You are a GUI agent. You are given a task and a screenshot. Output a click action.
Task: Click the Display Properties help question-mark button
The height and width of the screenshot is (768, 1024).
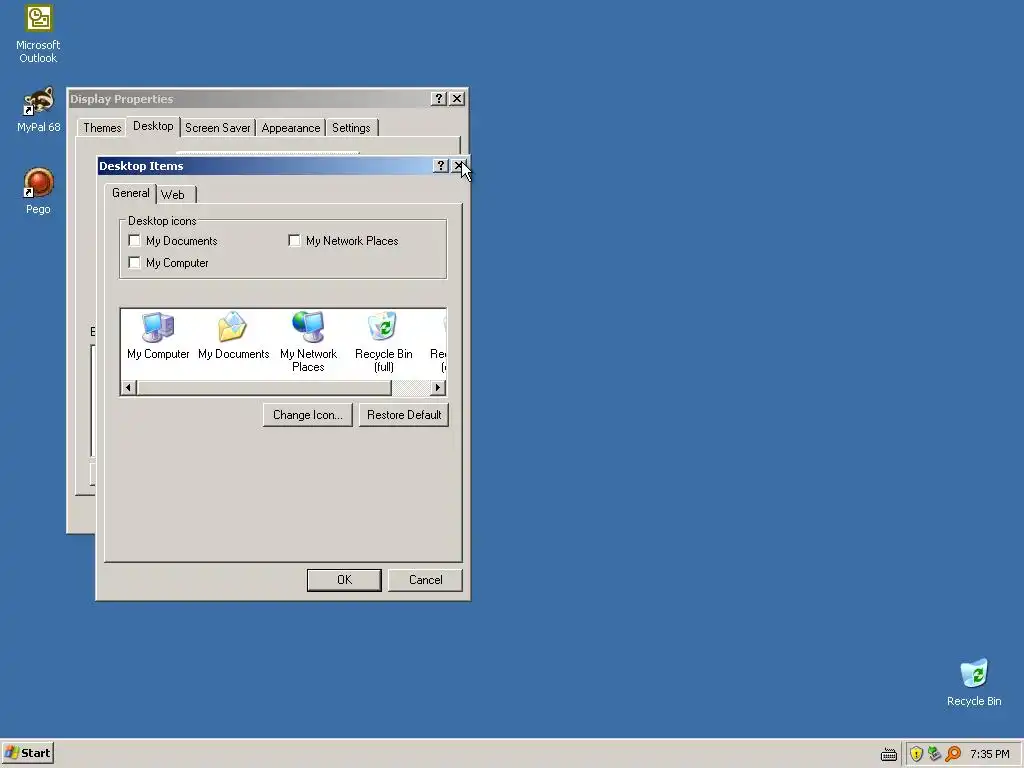click(439, 99)
